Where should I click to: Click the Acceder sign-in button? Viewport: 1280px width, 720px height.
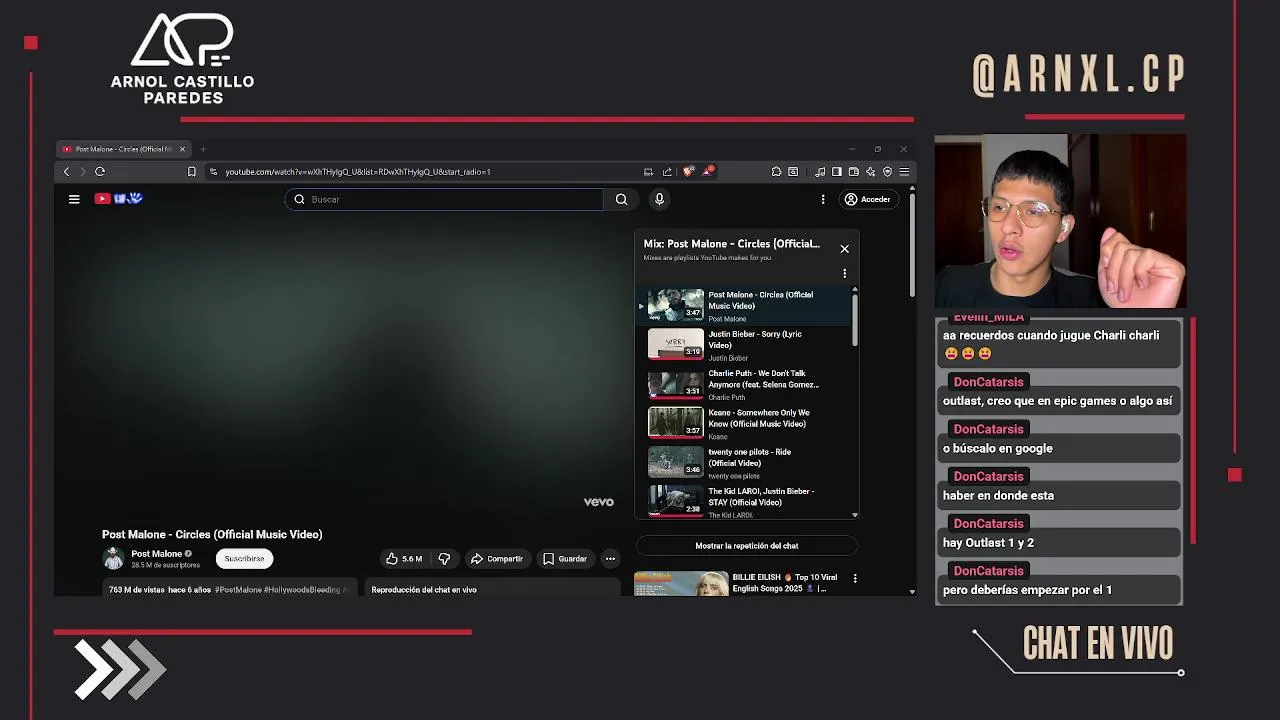pos(868,199)
